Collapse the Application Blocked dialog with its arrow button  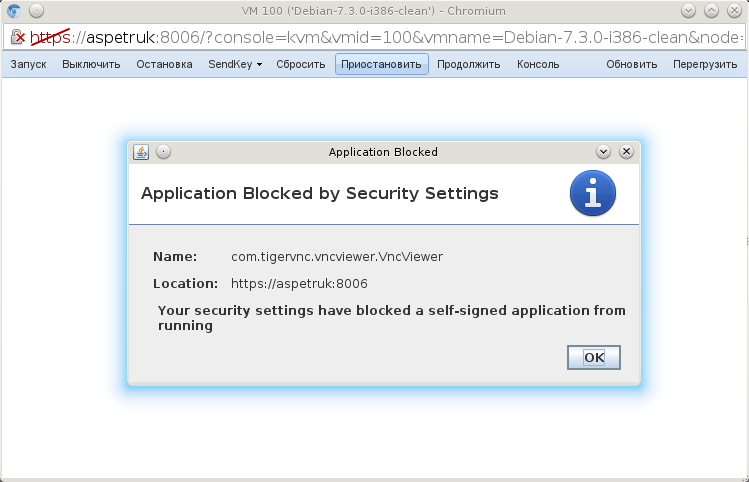click(x=603, y=152)
